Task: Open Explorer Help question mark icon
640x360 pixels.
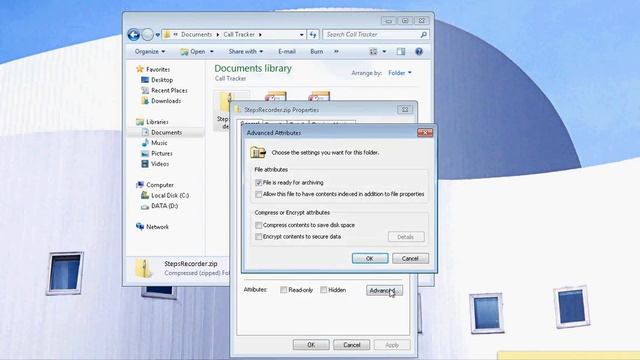Action: click(x=419, y=51)
